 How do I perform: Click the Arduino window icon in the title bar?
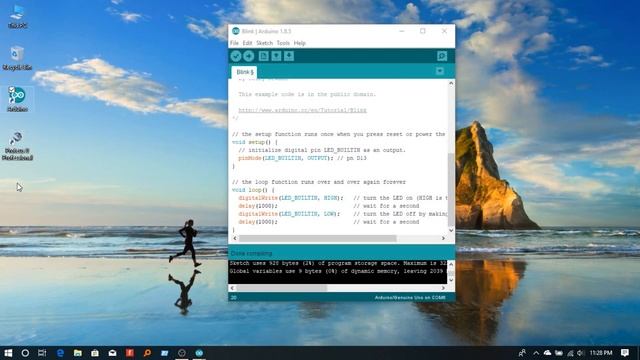pyautogui.click(x=236, y=31)
